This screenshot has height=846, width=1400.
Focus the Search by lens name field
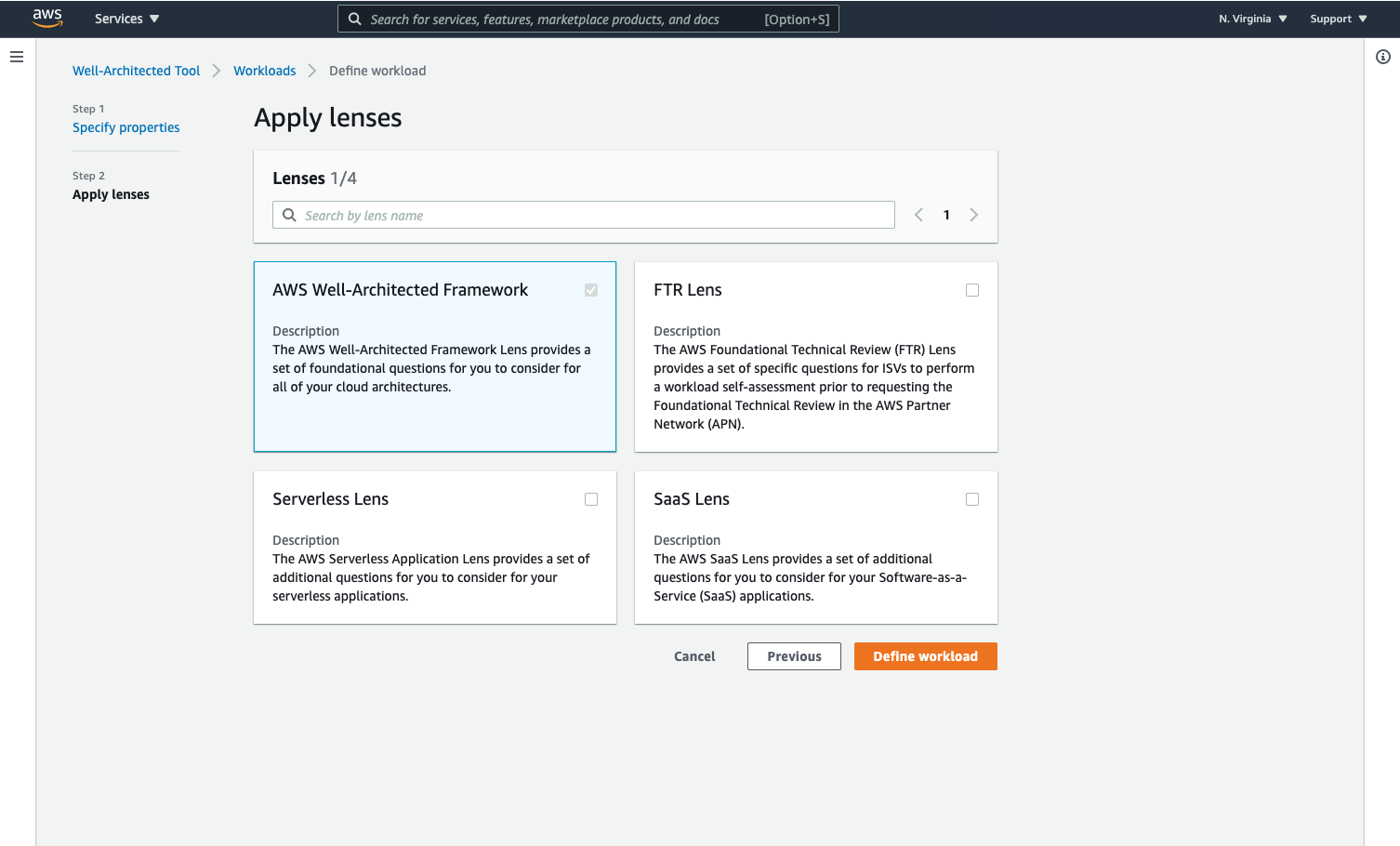point(584,215)
